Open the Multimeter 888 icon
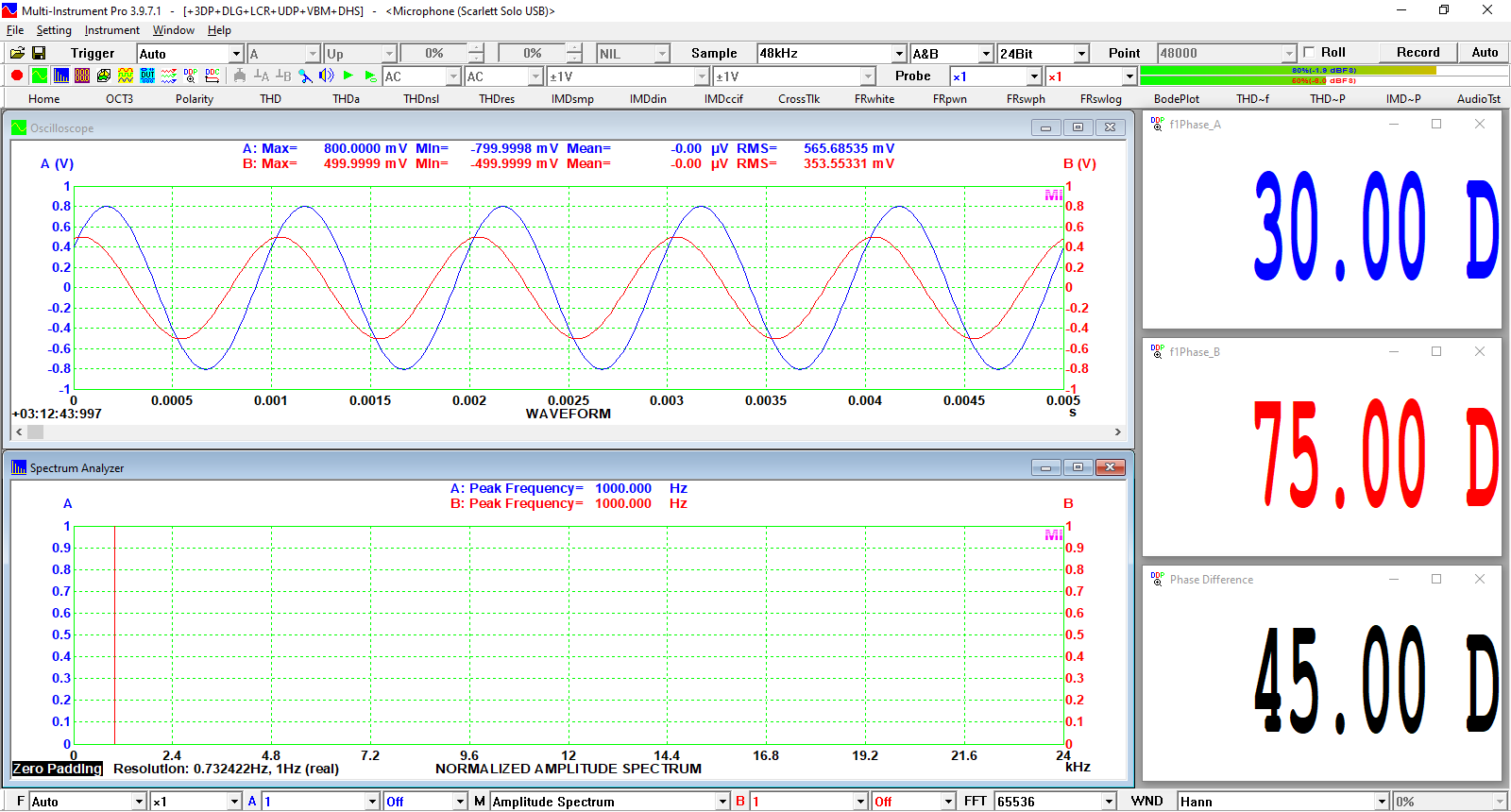This screenshot has width=1511, height=812. 82,76
